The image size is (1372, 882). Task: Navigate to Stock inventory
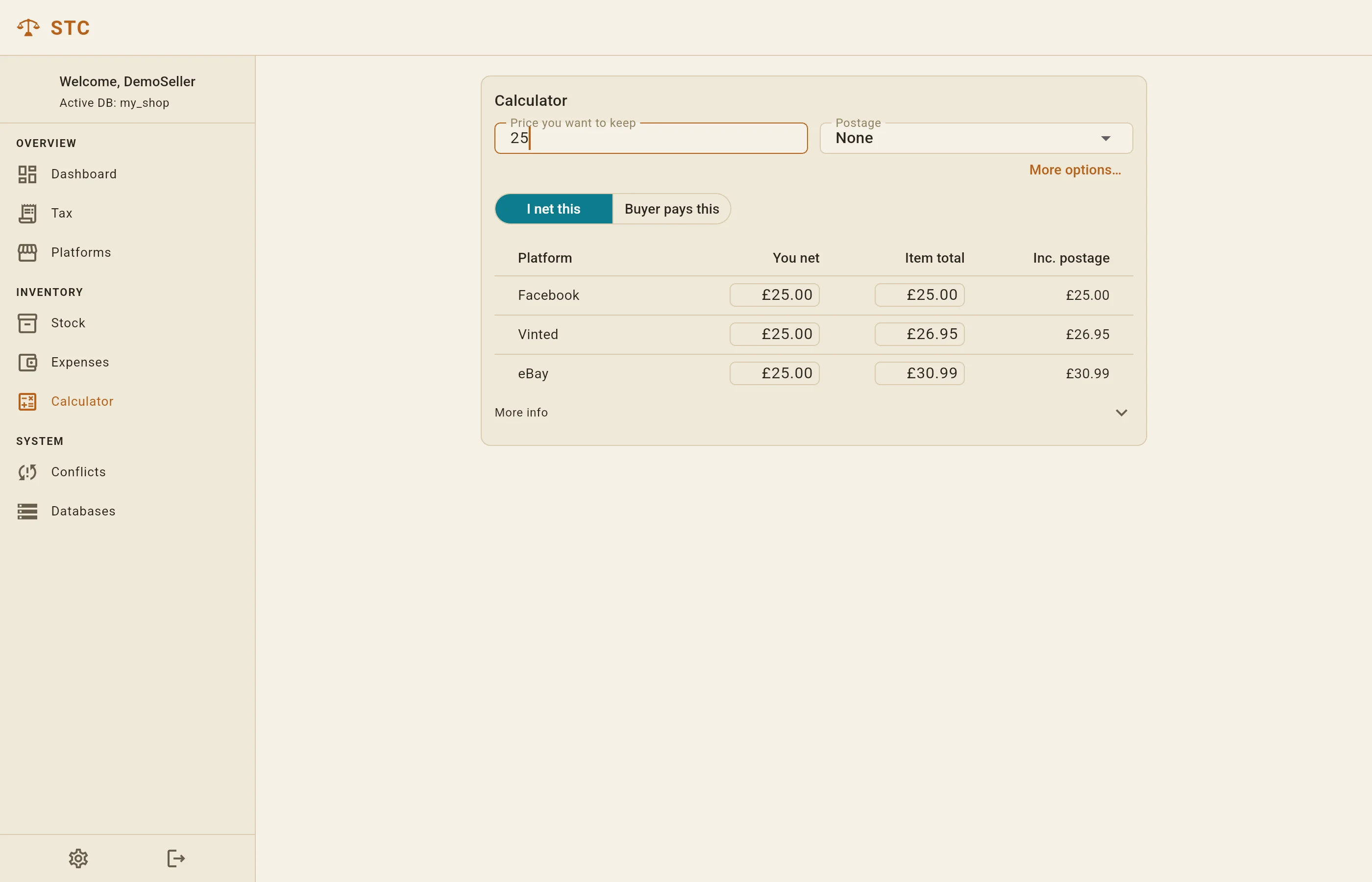click(127, 323)
